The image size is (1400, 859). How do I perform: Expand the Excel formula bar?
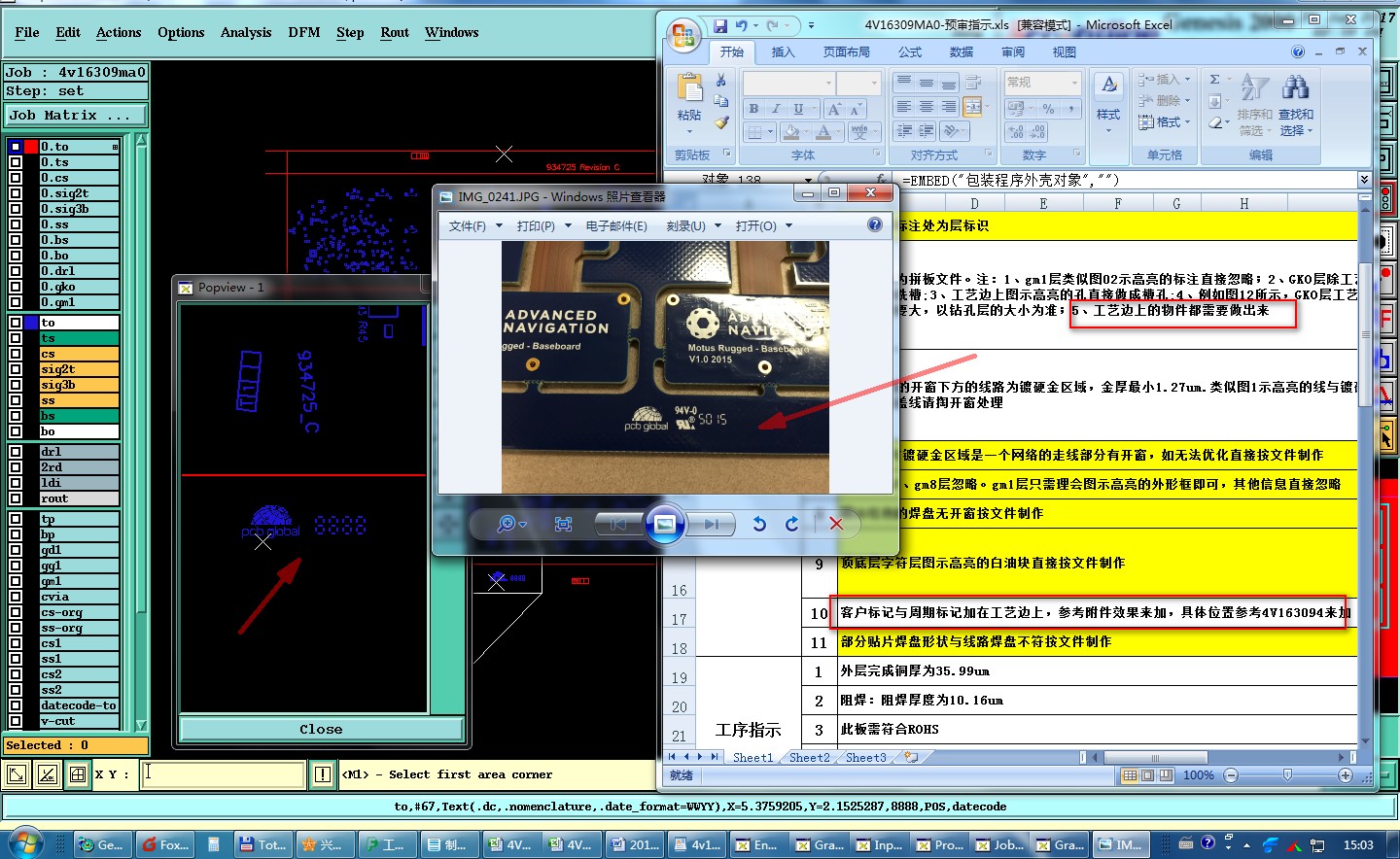pos(1364,180)
